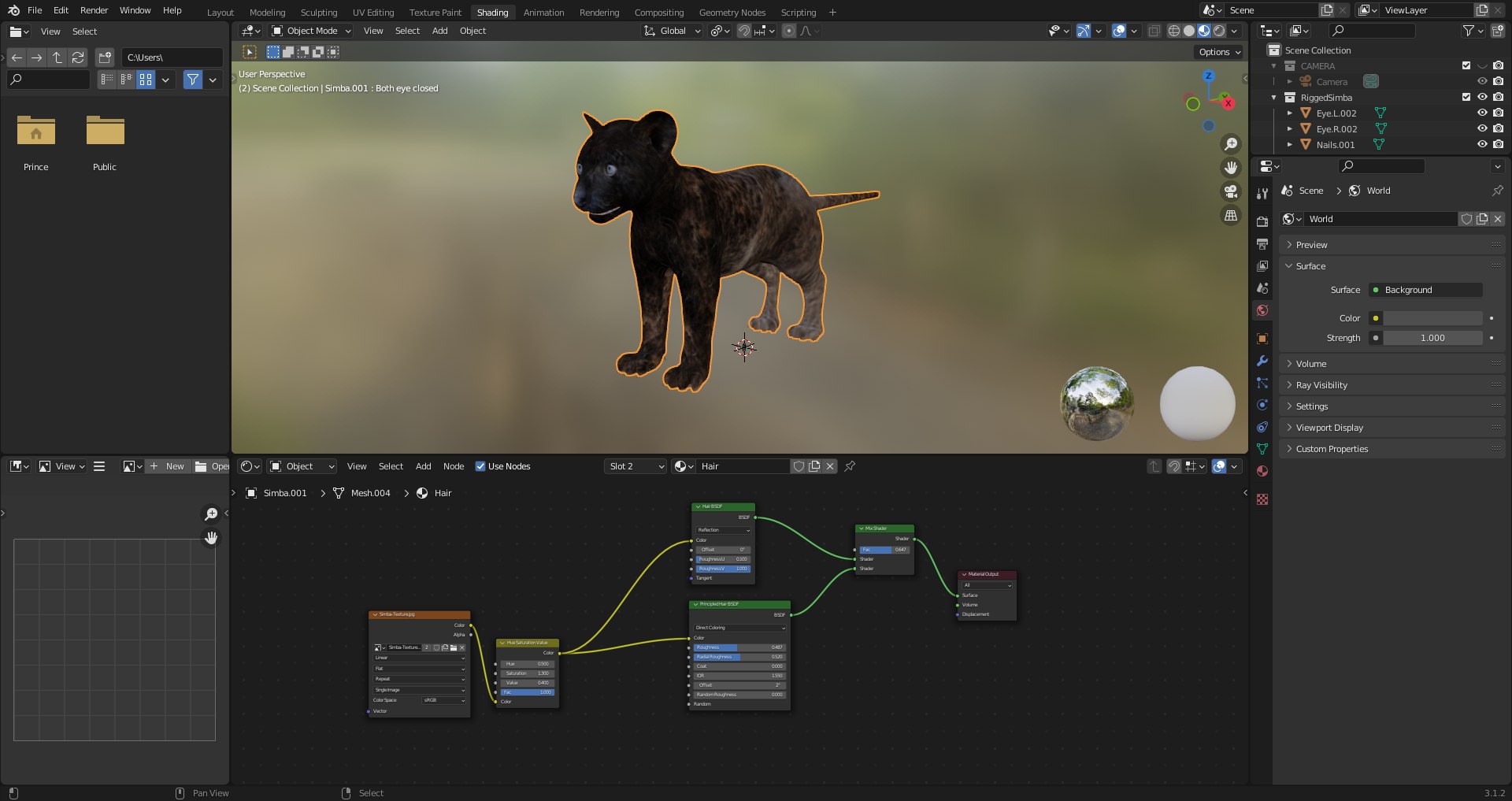The width and height of the screenshot is (1512, 801).
Task: Toggle exclude checkbox for CAMERA collection
Action: tap(1466, 65)
